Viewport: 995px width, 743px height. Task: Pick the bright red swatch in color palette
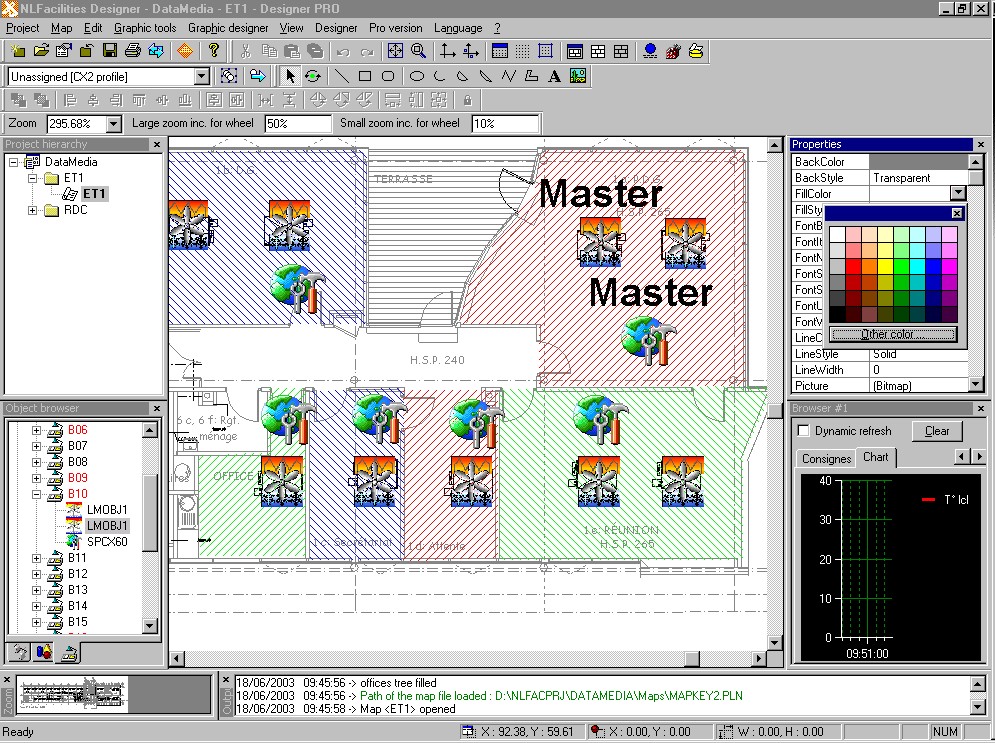[853, 266]
